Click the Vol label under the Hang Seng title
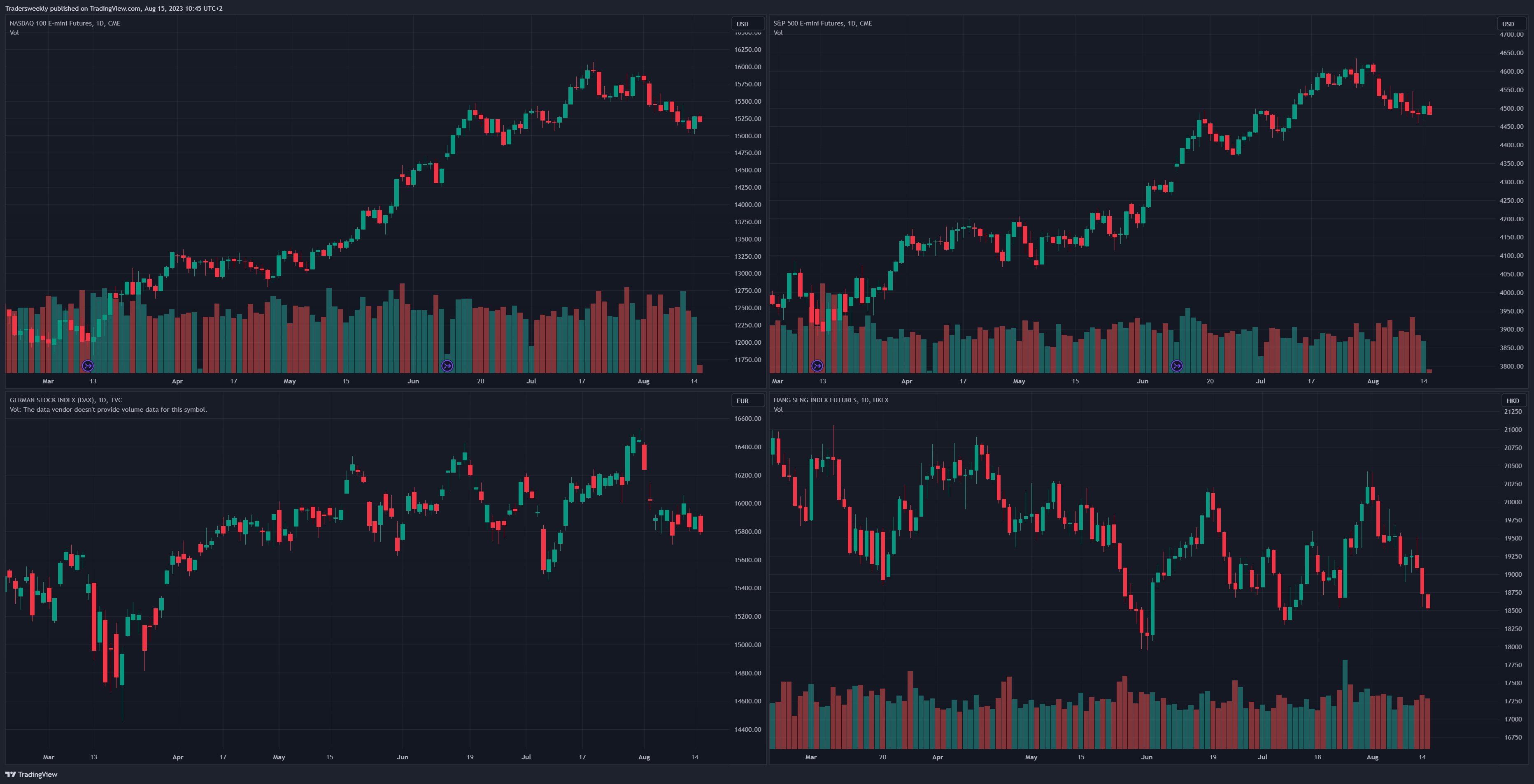This screenshot has height=784, width=1534. pos(778,410)
